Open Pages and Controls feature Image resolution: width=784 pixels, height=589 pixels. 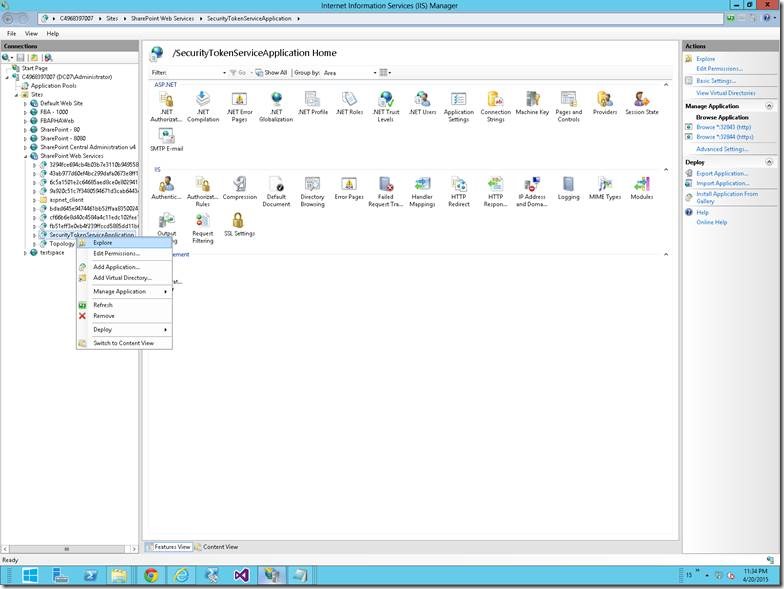568,106
